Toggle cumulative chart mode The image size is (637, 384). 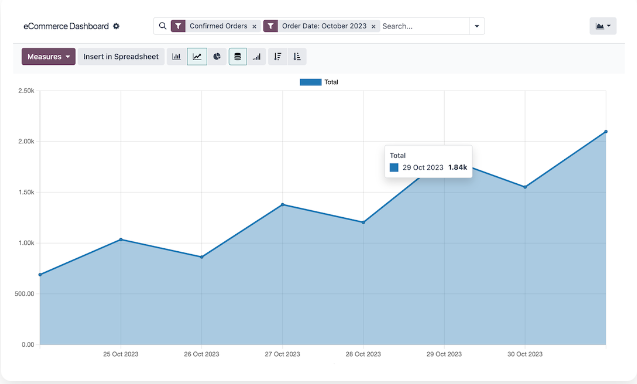tap(257, 56)
